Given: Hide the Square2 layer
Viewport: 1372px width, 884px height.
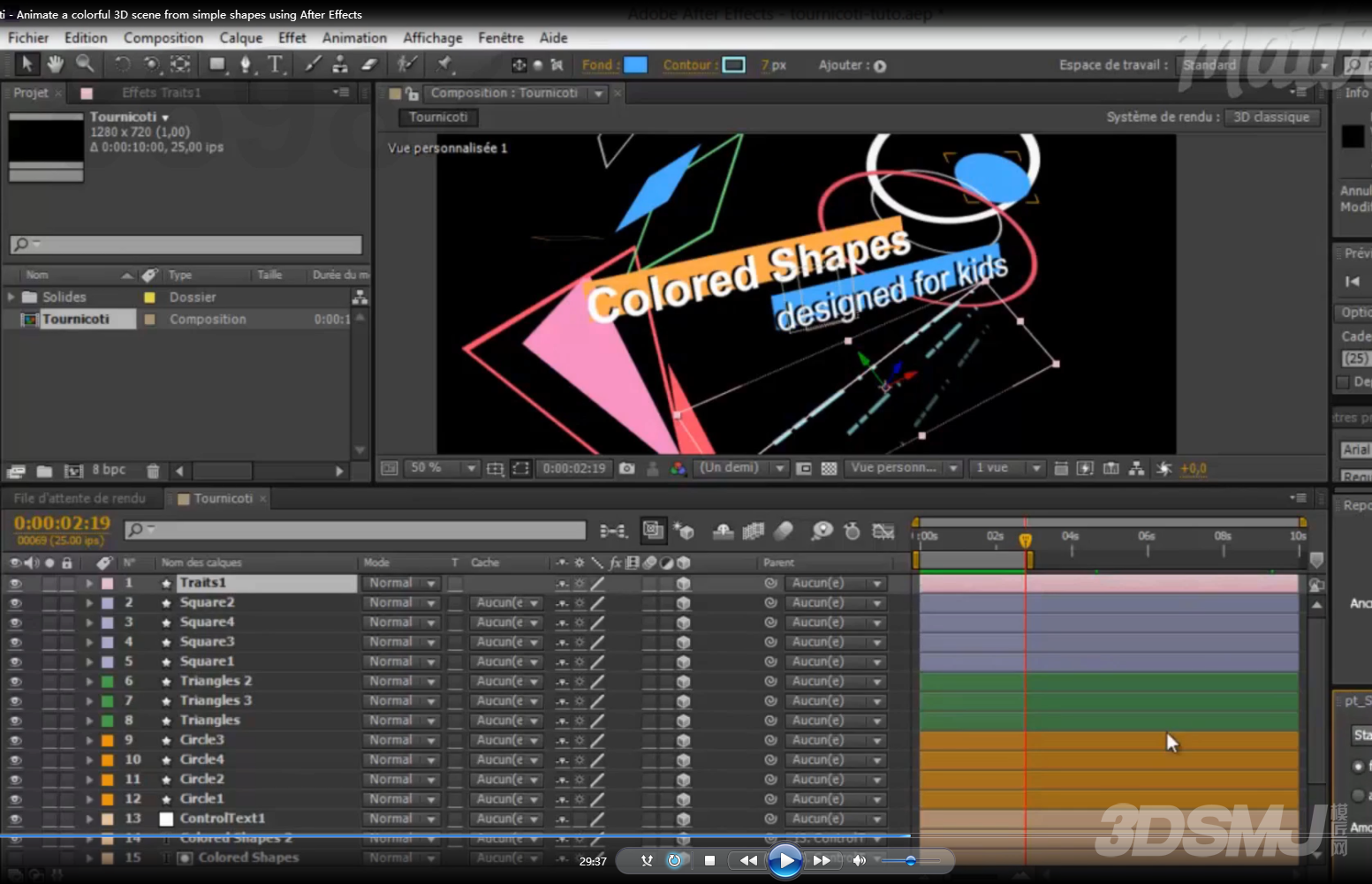Looking at the screenshot, I should pos(15,603).
